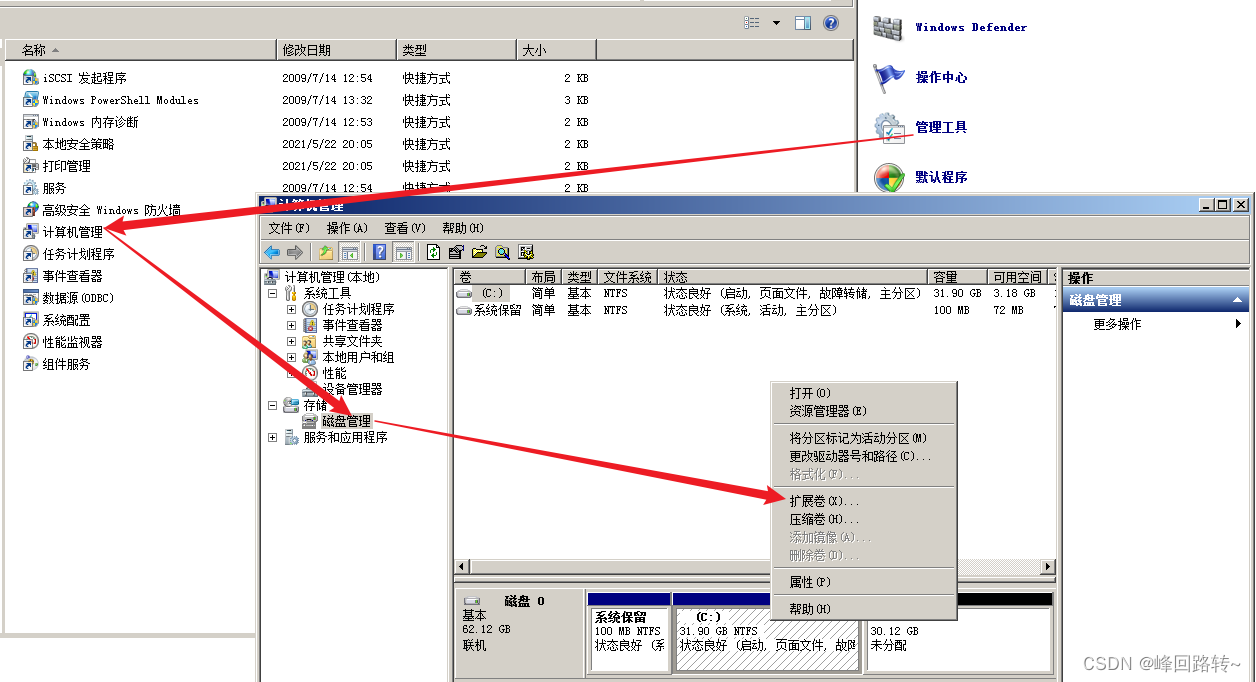Click the Refresh toolbar icon
The height and width of the screenshot is (682, 1256).
tap(434, 252)
